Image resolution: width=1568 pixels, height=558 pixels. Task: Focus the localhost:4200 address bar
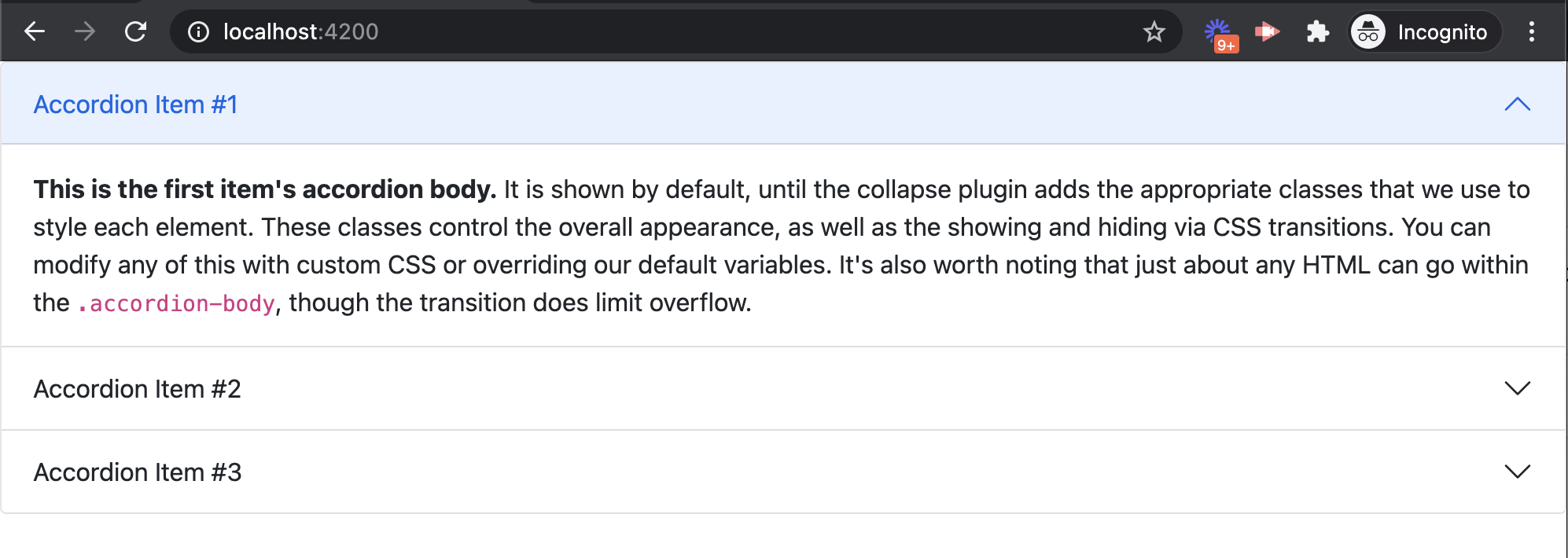pos(629,31)
